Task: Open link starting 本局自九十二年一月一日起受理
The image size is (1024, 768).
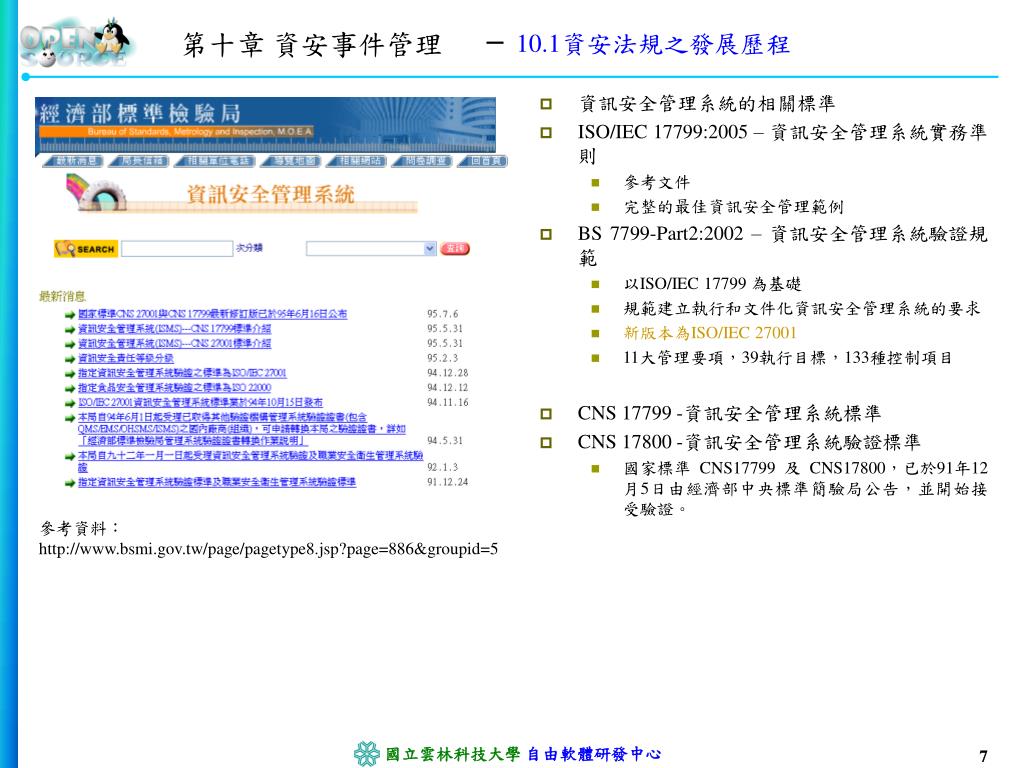Action: tap(250, 460)
